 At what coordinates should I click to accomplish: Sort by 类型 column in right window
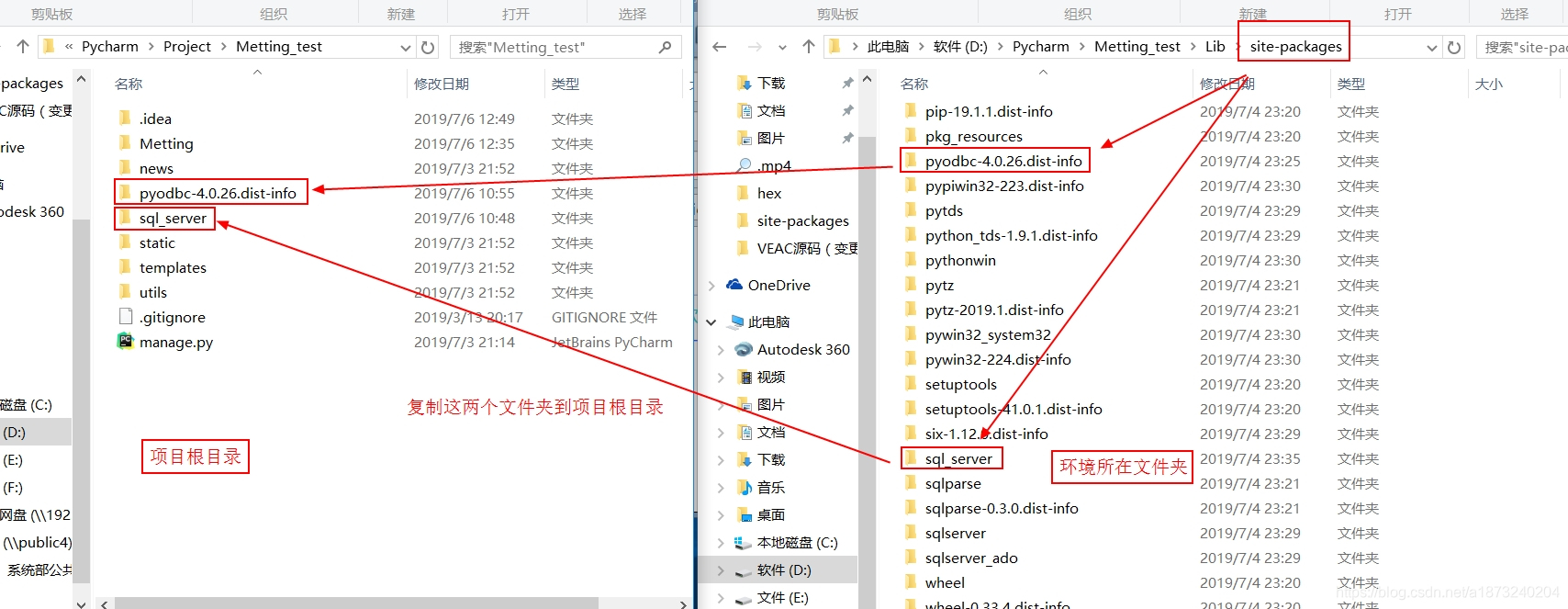click(1351, 84)
